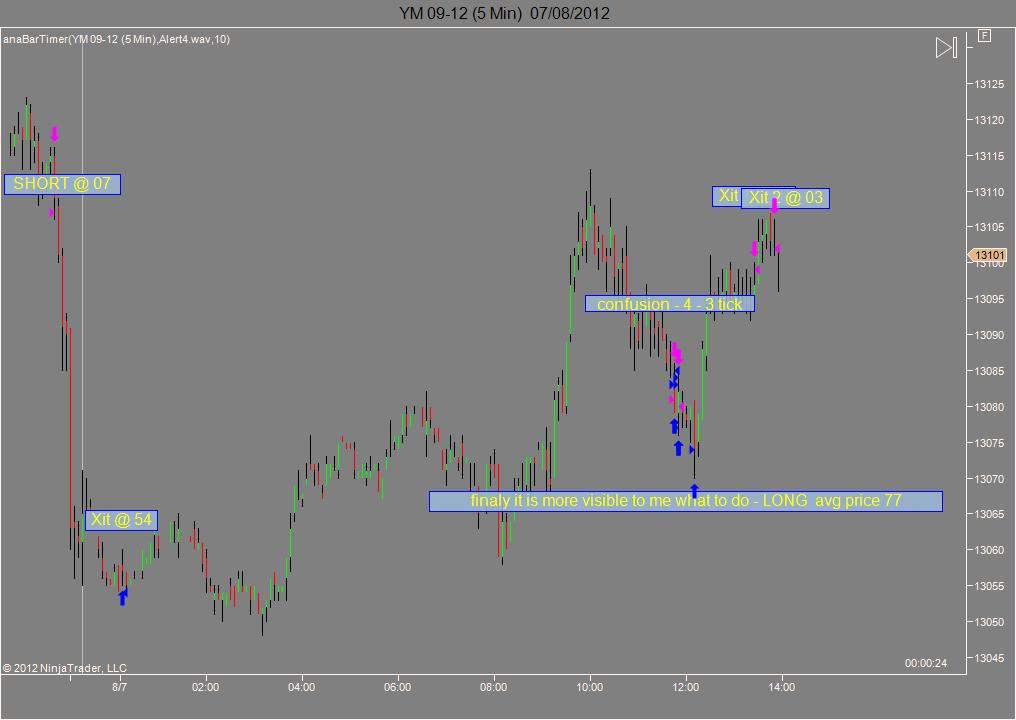Click the 14:00 time axis label
The height and width of the screenshot is (720, 1016).
click(781, 687)
